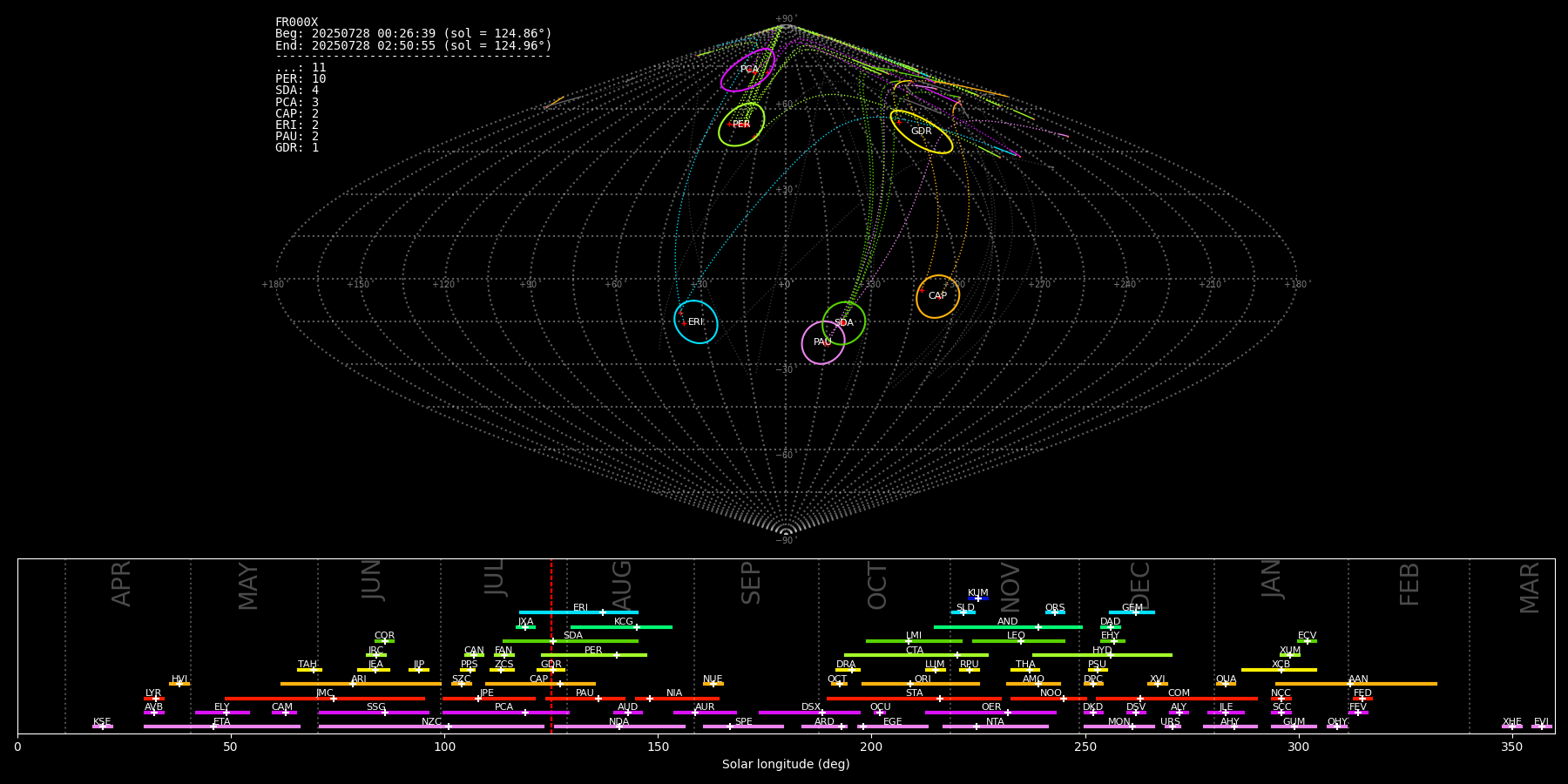
Task: Select the NTA shower bar in timeline
Action: [996, 727]
